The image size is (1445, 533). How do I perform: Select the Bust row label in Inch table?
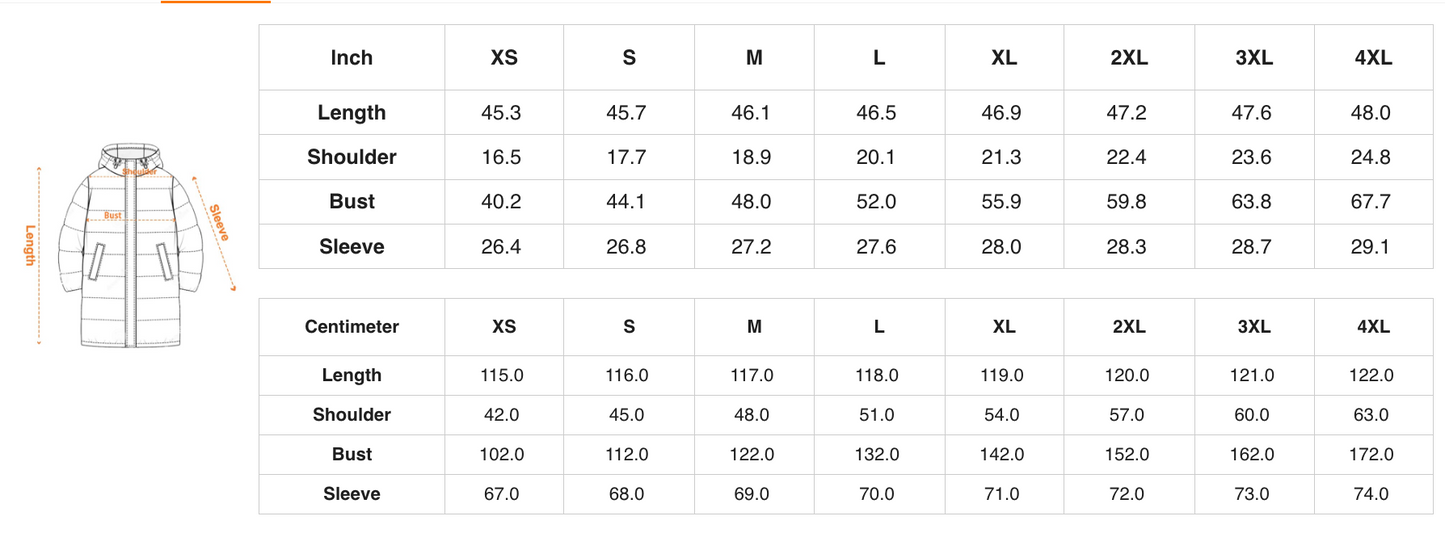tap(352, 202)
